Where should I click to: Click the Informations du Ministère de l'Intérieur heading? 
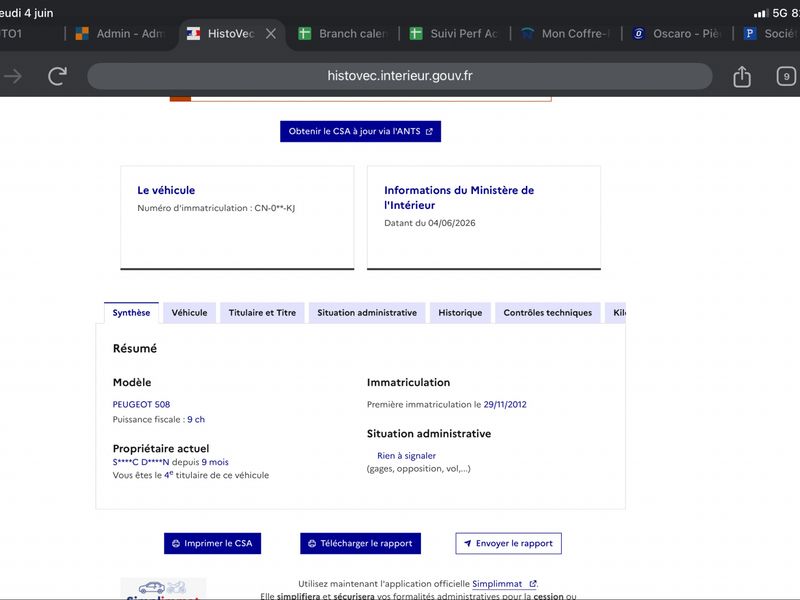[x=459, y=197]
